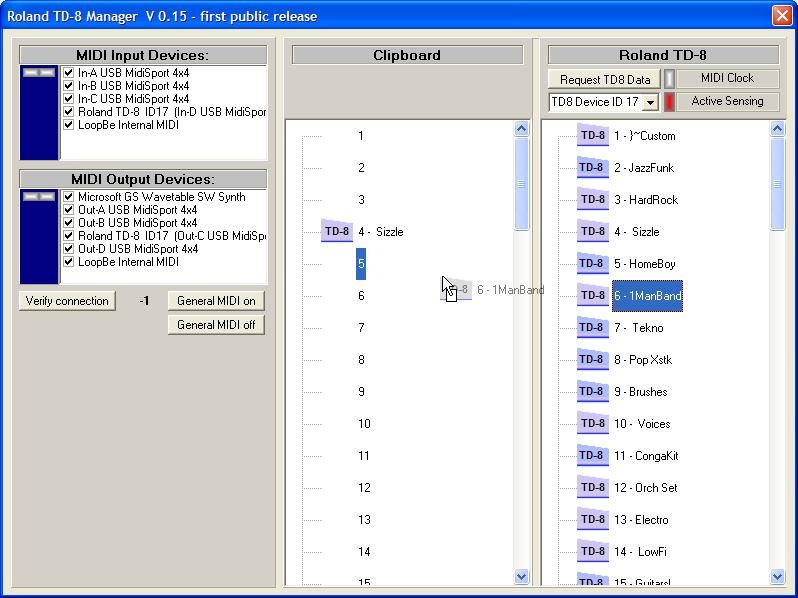
Task: Select Clipboard slot 7
Action: click(361, 328)
